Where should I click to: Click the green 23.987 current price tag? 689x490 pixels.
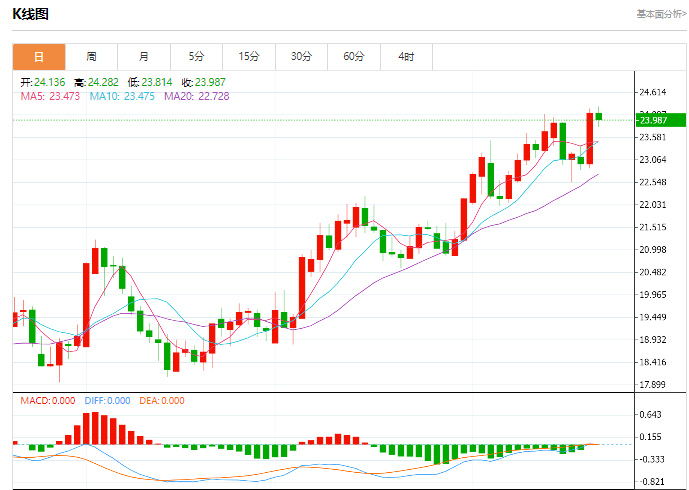(660, 120)
